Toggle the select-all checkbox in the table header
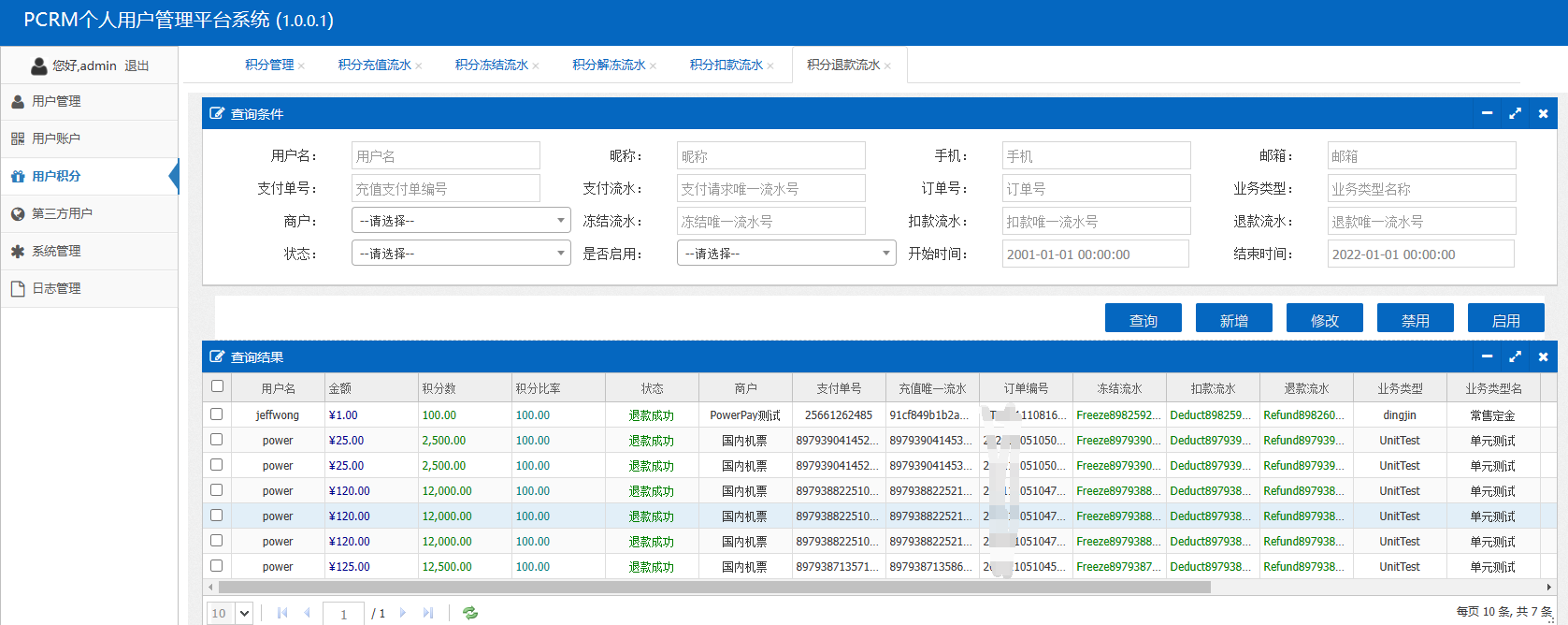Viewport: 1568px width, 625px height. [217, 386]
